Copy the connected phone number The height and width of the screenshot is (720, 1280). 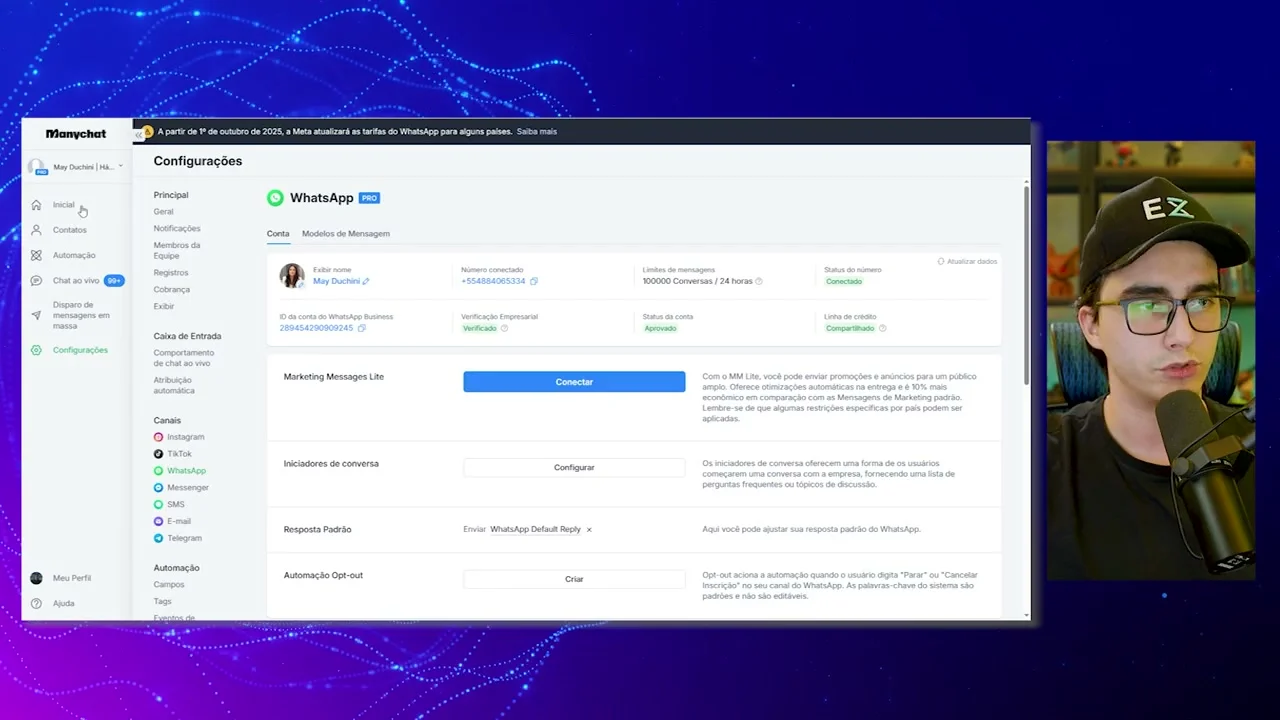pyautogui.click(x=534, y=282)
